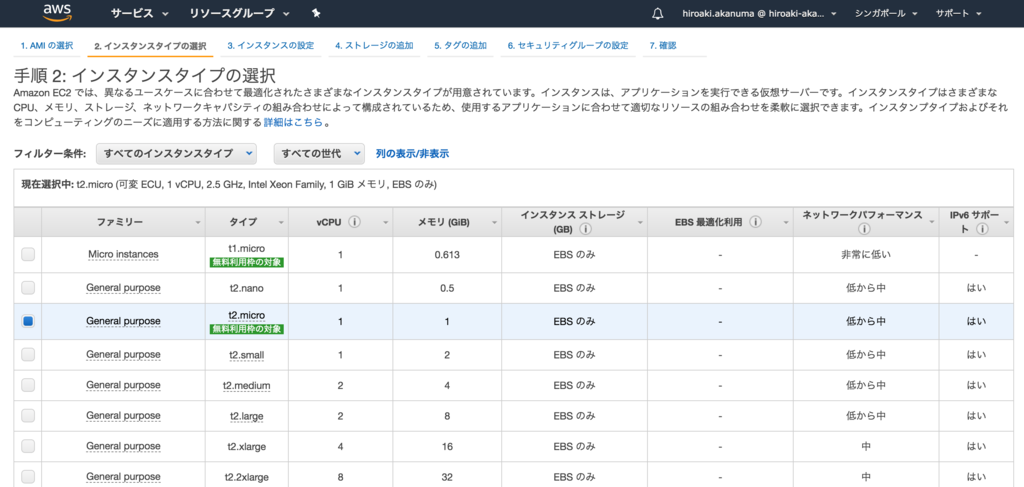The image size is (1024, 487).
Task: Open the シンガポール region dropdown
Action: click(x=886, y=14)
